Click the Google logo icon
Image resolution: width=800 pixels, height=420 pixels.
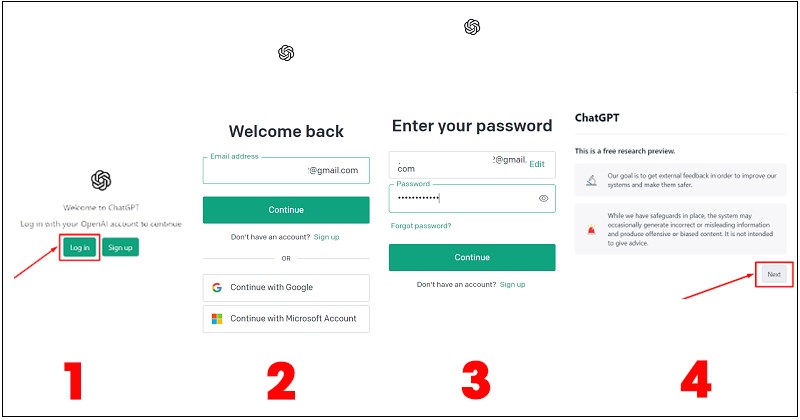[x=216, y=288]
